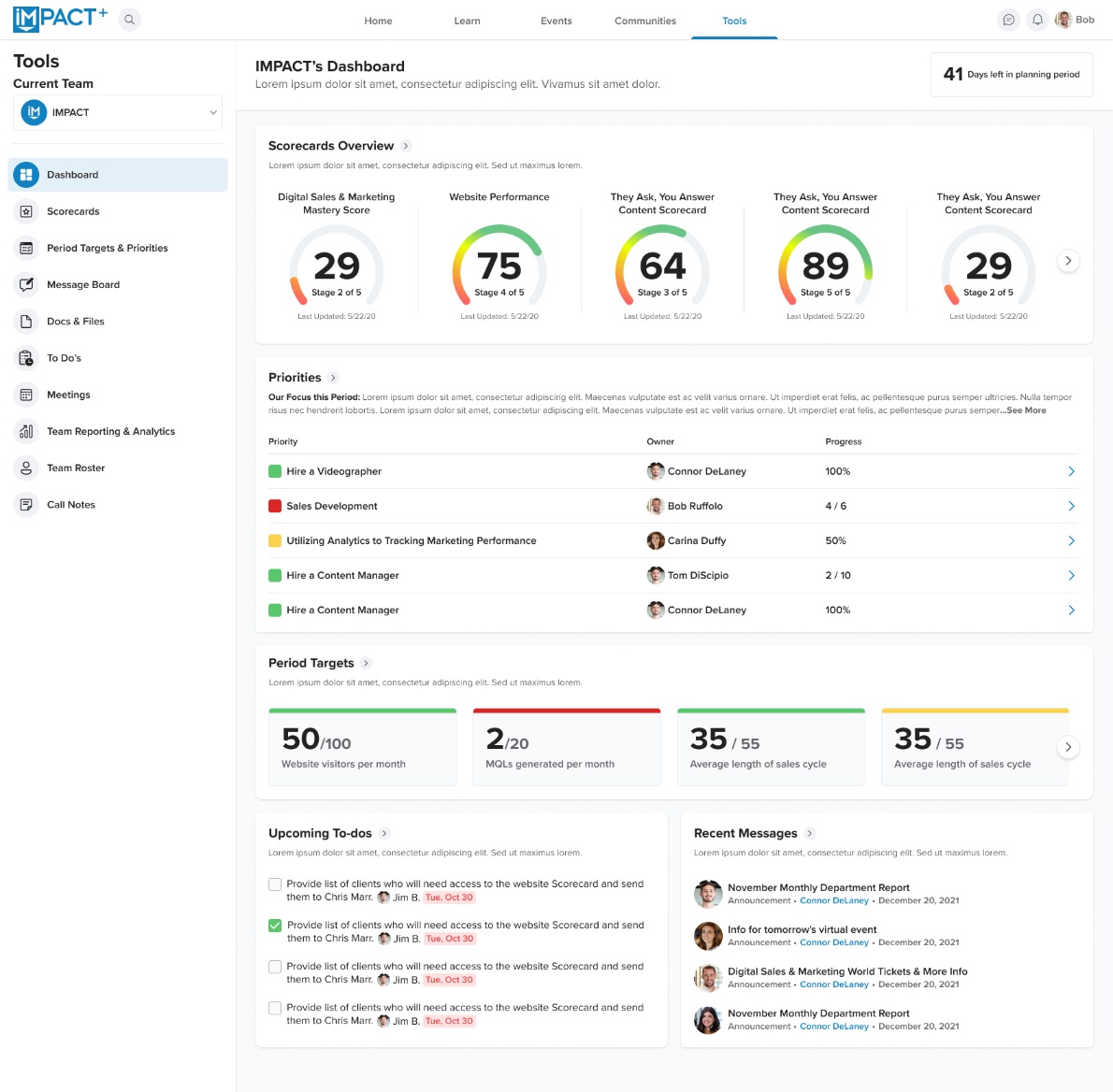Open Utilizing Analytics priority row chevron
The height and width of the screenshot is (1092, 1113).
(1071, 540)
